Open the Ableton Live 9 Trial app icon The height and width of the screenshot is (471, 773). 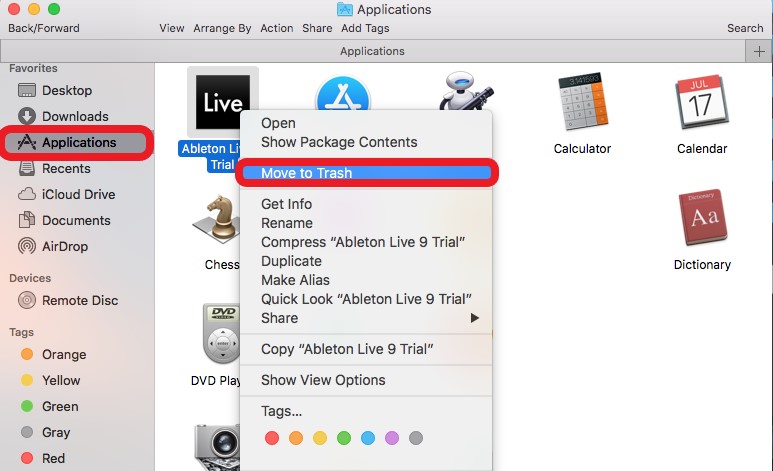223,102
